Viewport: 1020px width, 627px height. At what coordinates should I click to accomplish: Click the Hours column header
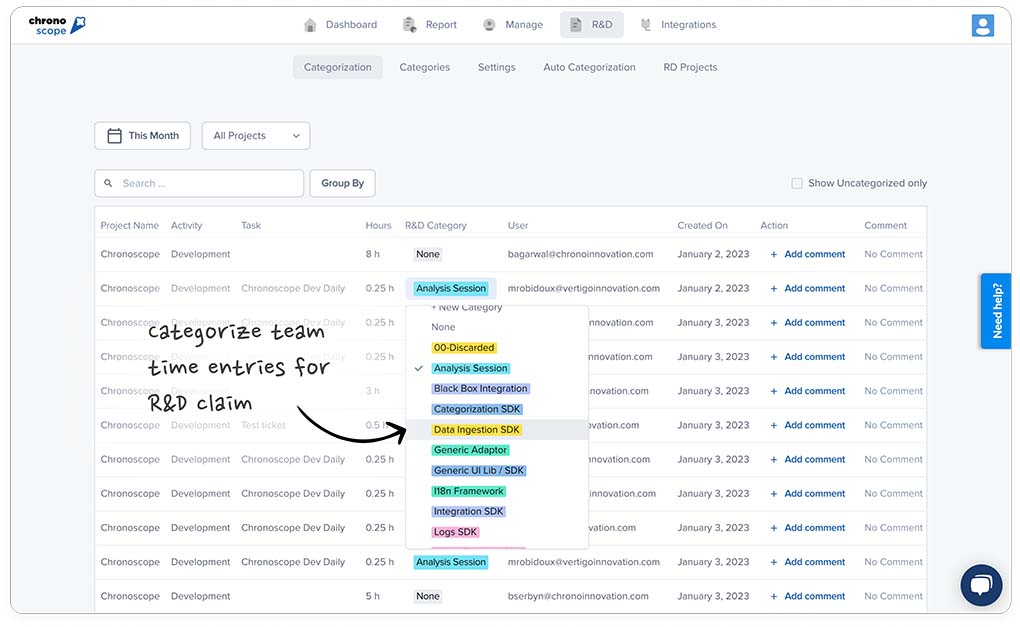point(379,226)
